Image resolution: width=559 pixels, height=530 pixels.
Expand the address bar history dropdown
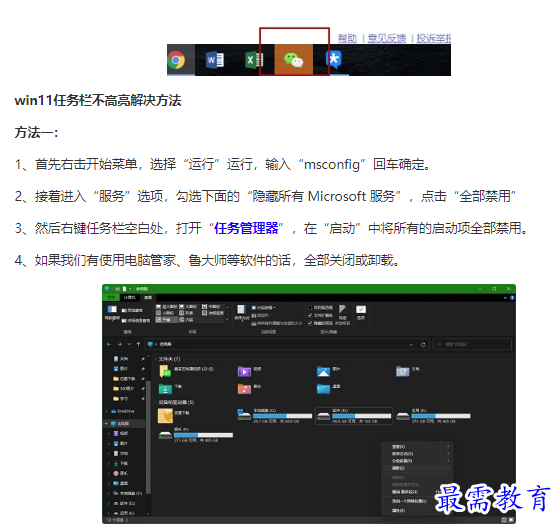click(411, 345)
